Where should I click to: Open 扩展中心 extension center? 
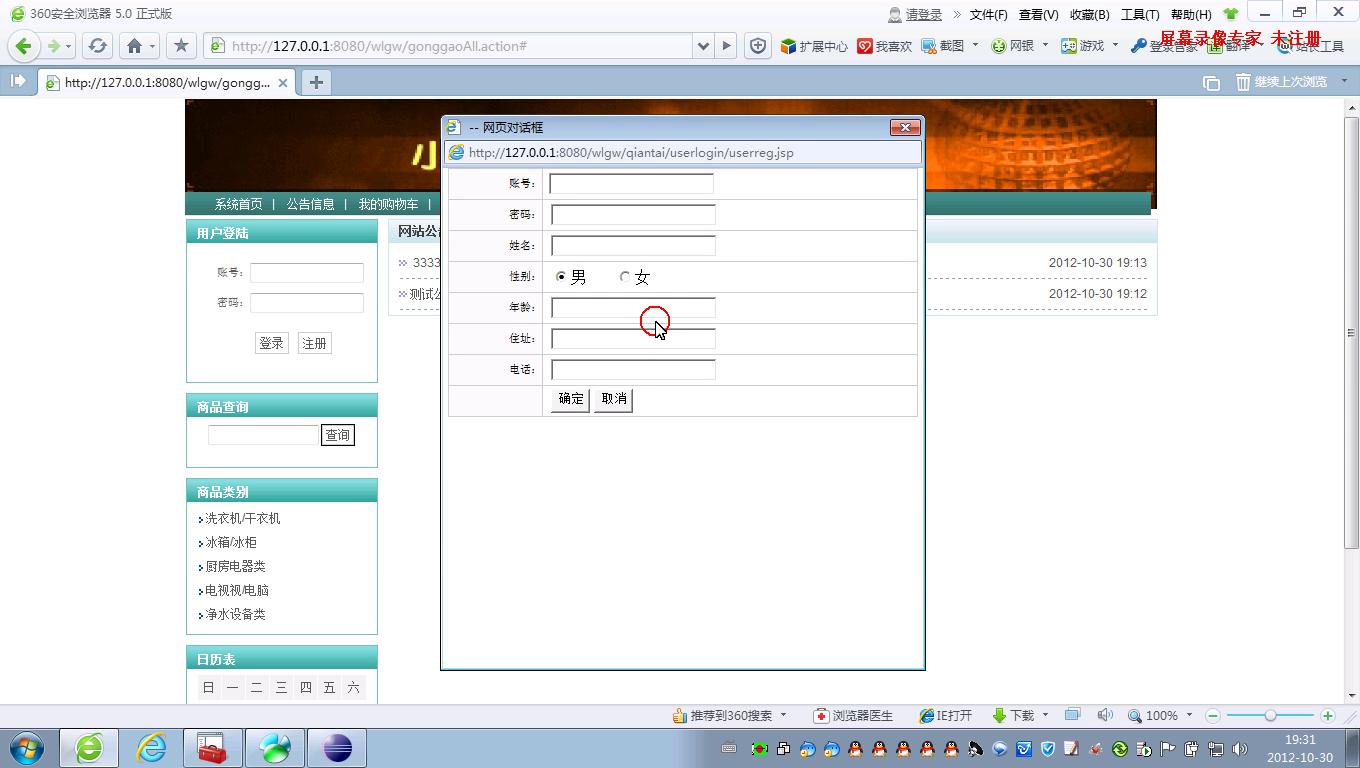[x=814, y=46]
